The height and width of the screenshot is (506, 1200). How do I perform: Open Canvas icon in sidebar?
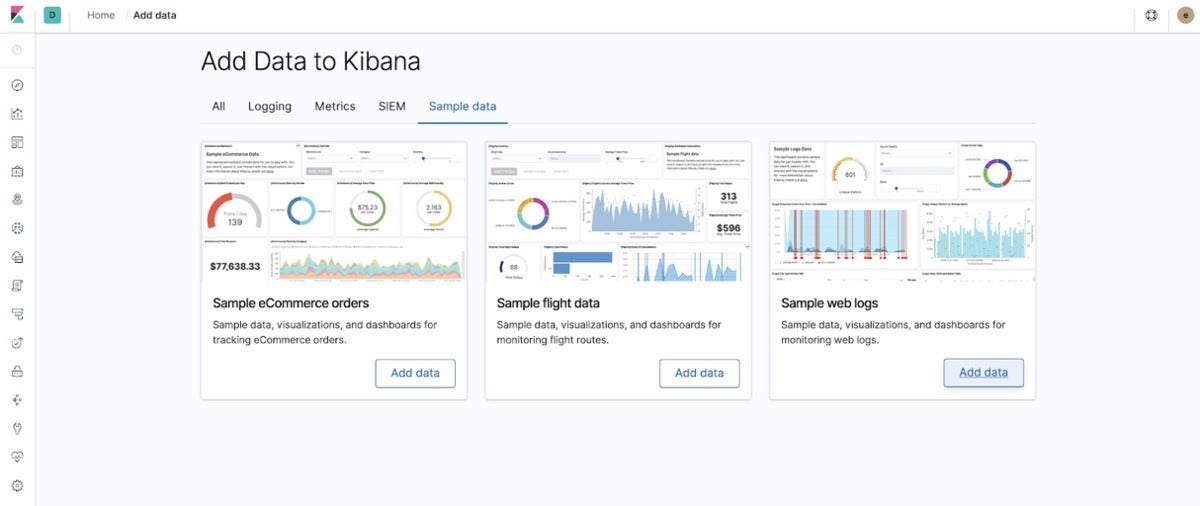tap(17, 171)
